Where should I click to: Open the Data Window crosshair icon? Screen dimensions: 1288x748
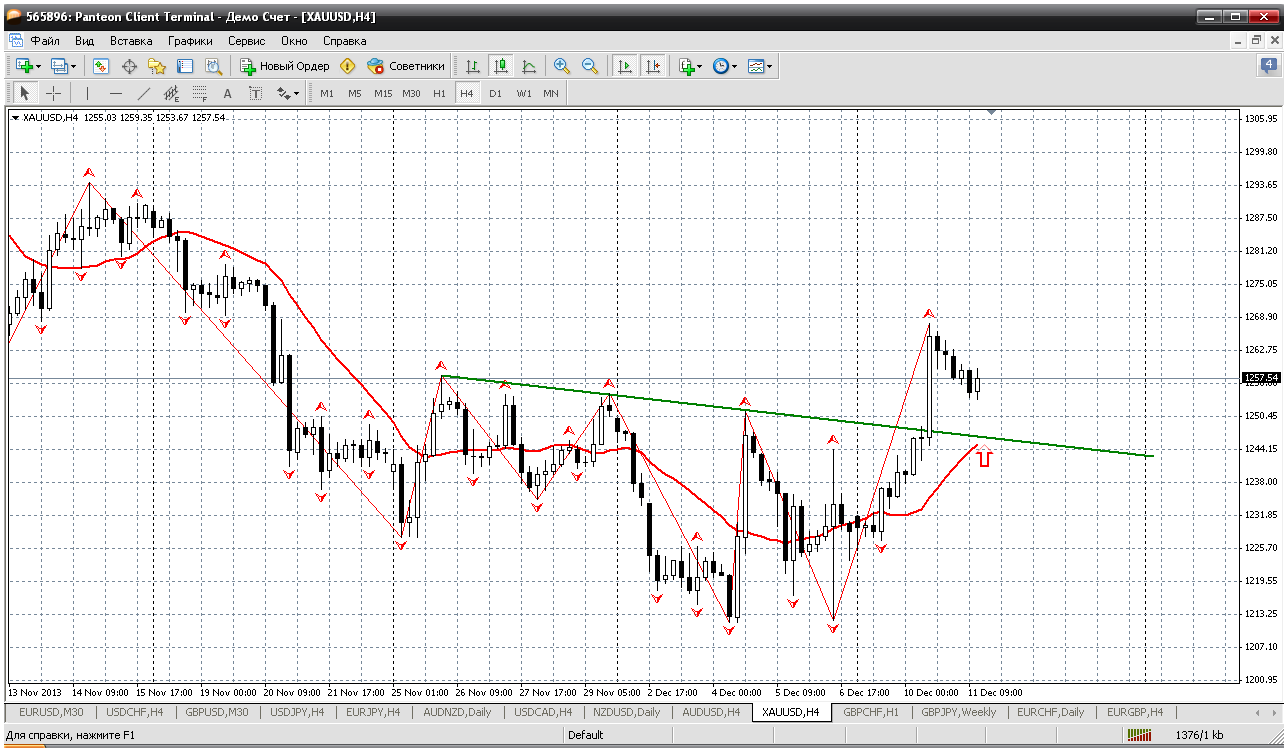pyautogui.click(x=129, y=66)
